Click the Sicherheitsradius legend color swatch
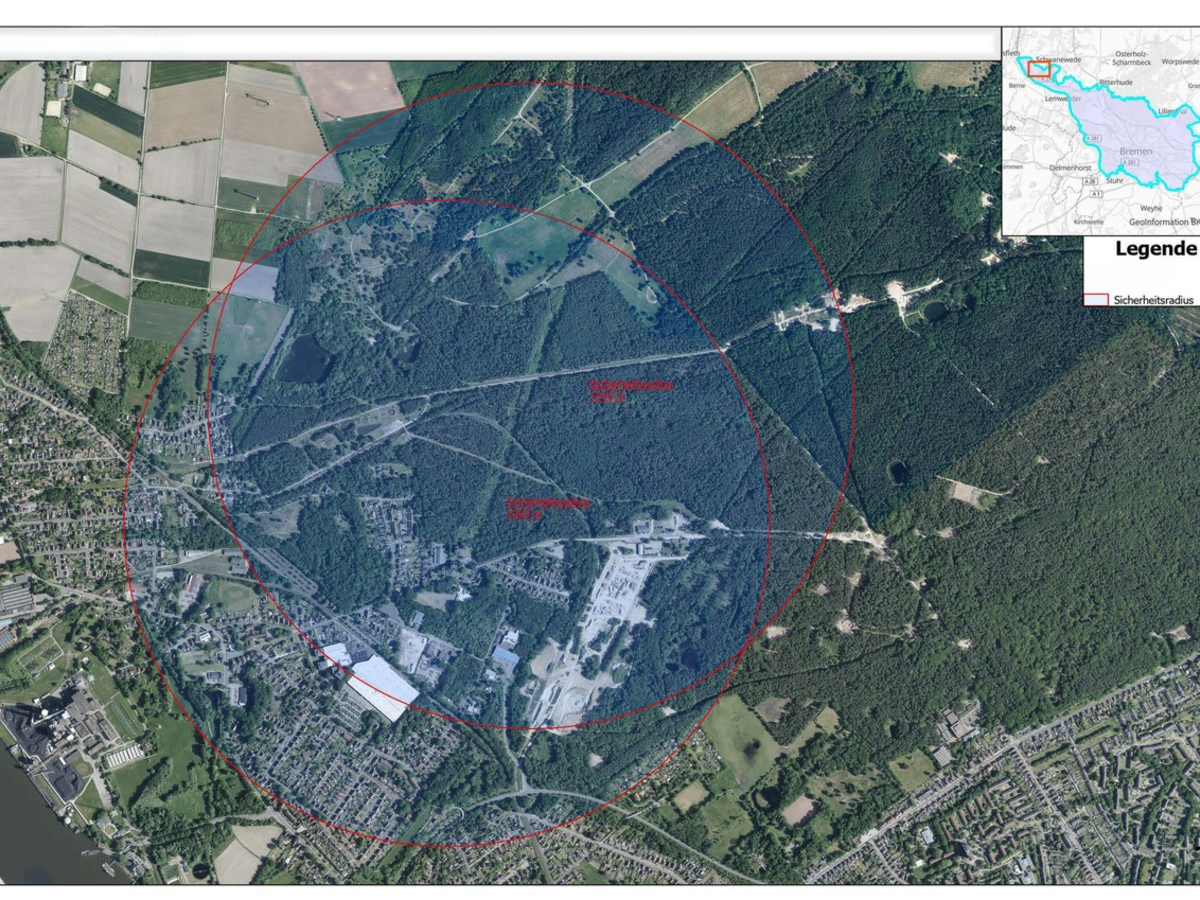 (1096, 299)
